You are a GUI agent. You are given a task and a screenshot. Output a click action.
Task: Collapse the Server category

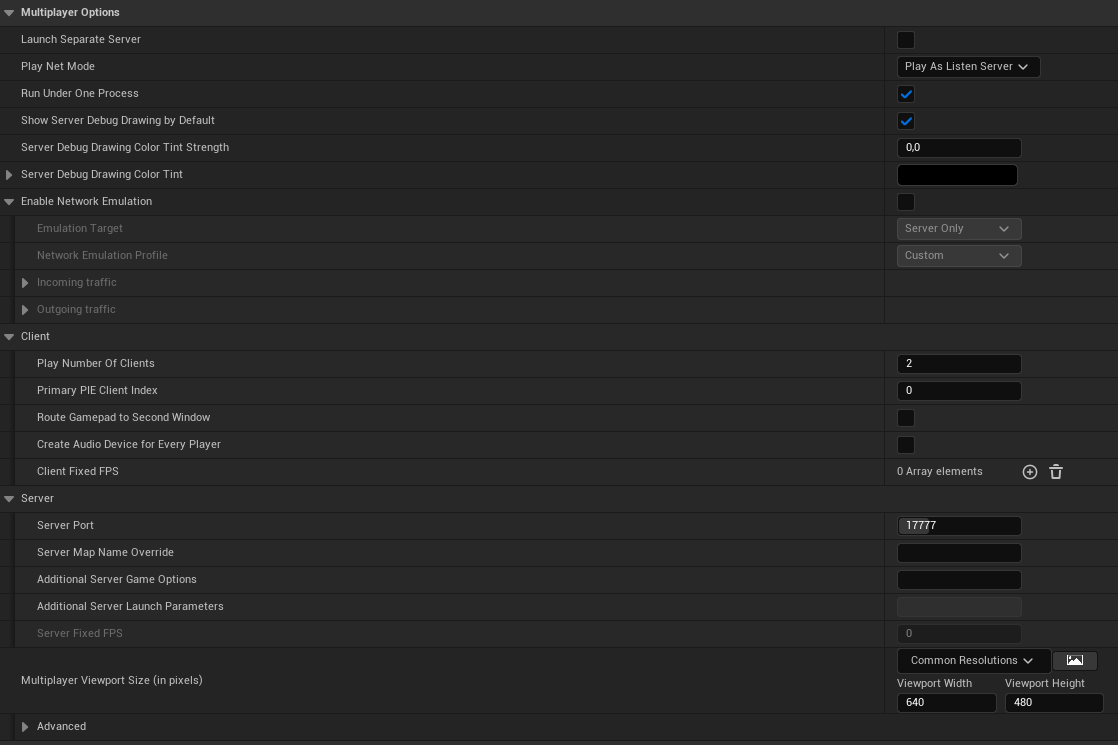point(9,499)
